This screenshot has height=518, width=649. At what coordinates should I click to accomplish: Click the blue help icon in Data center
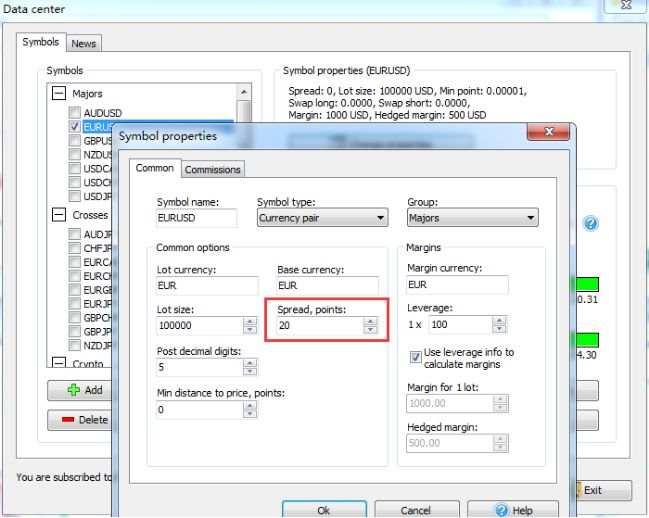(x=591, y=224)
